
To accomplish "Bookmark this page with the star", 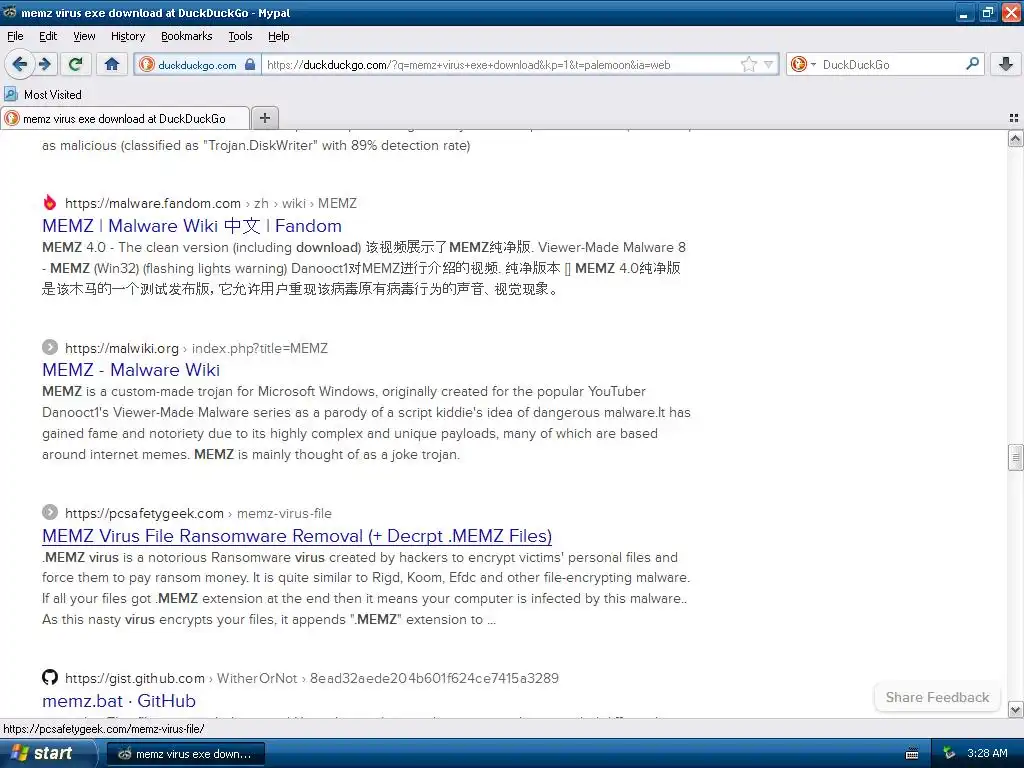I will [748, 65].
